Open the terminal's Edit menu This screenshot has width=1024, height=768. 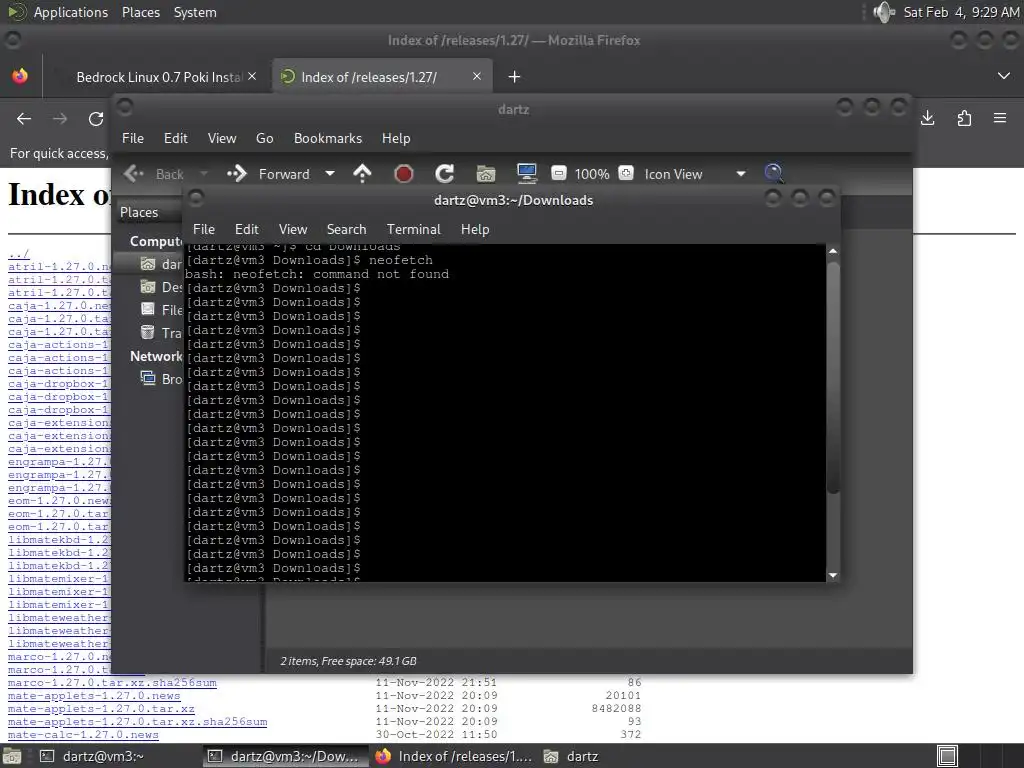246,229
